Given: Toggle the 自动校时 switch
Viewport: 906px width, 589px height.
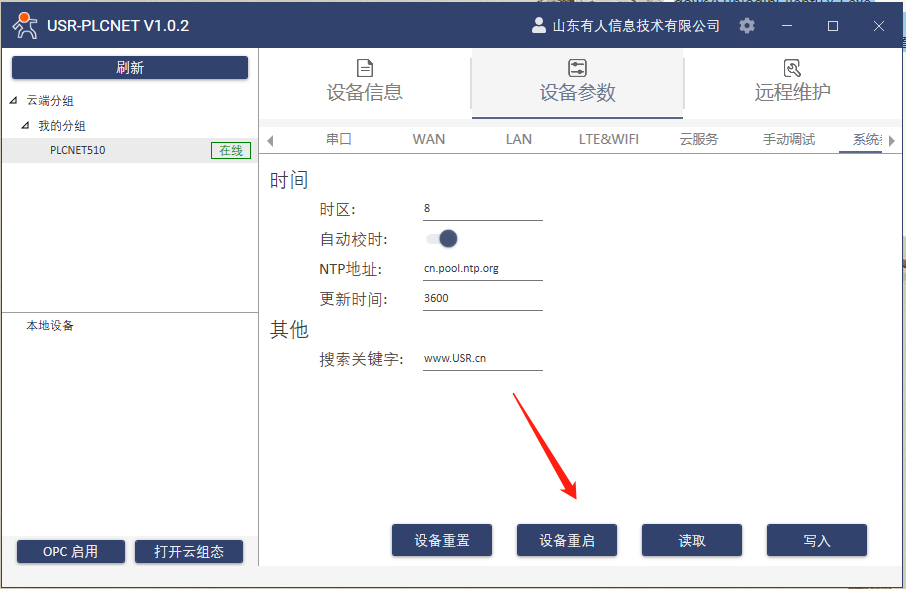Looking at the screenshot, I should click(442, 239).
